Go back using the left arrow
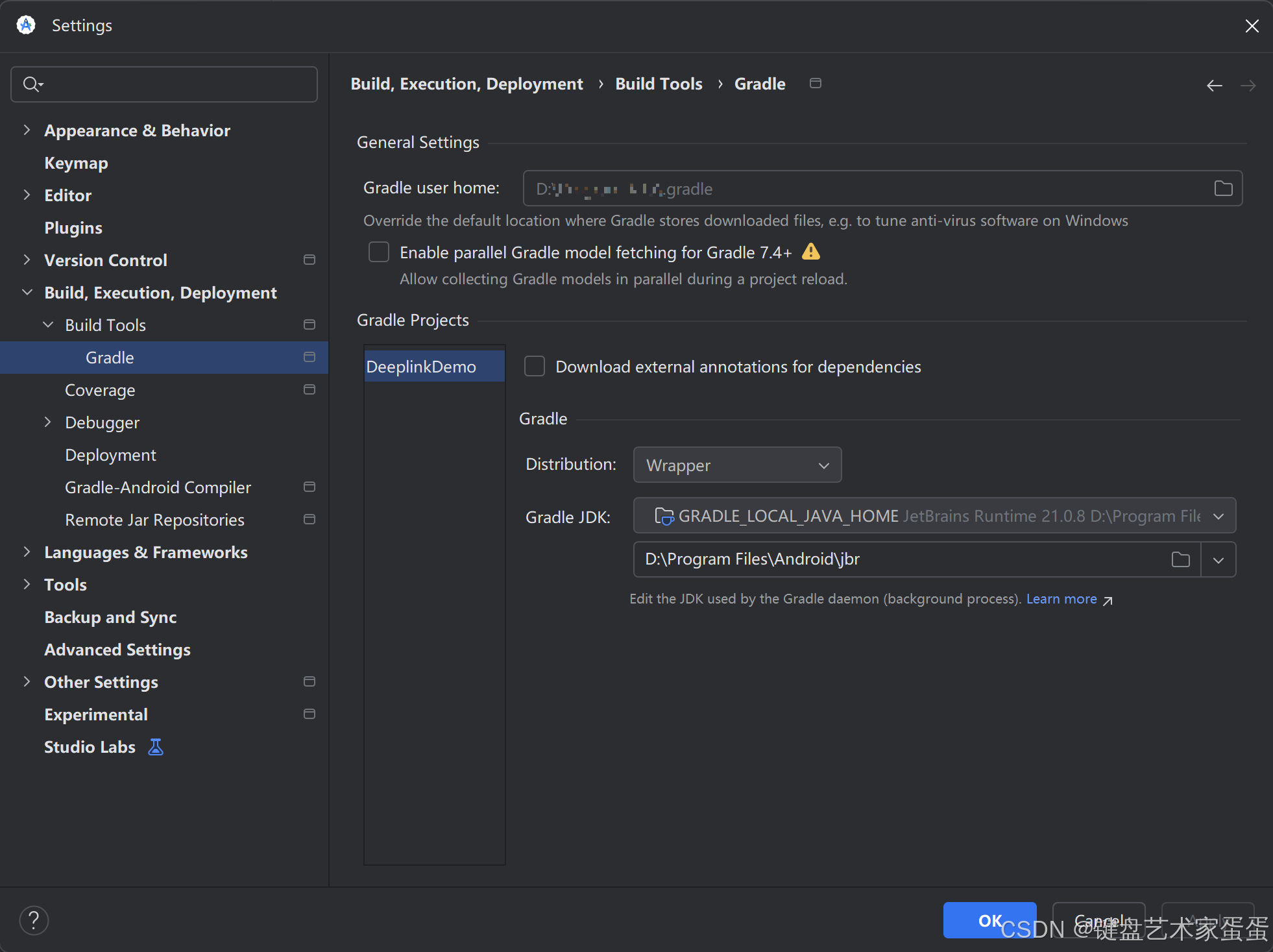The height and width of the screenshot is (952, 1273). coord(1215,86)
